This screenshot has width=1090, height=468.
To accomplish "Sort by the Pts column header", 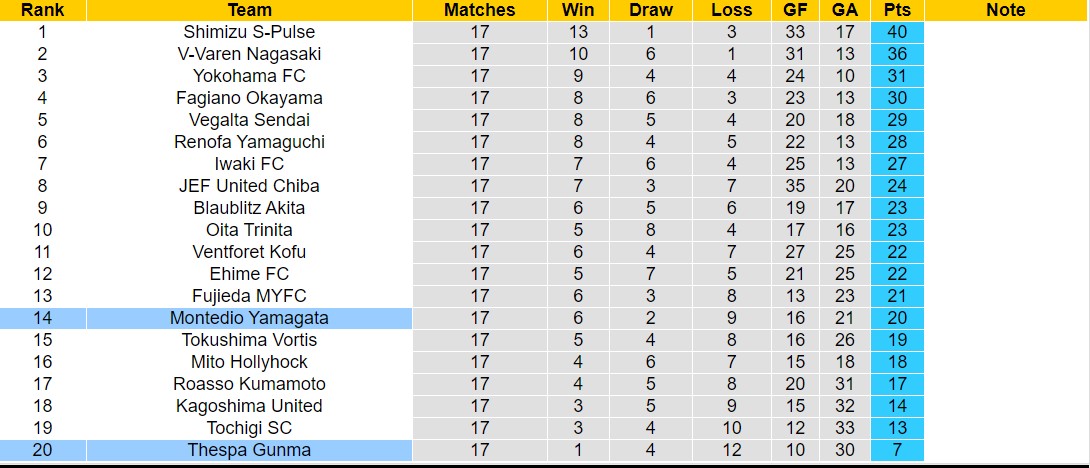I will [897, 10].
